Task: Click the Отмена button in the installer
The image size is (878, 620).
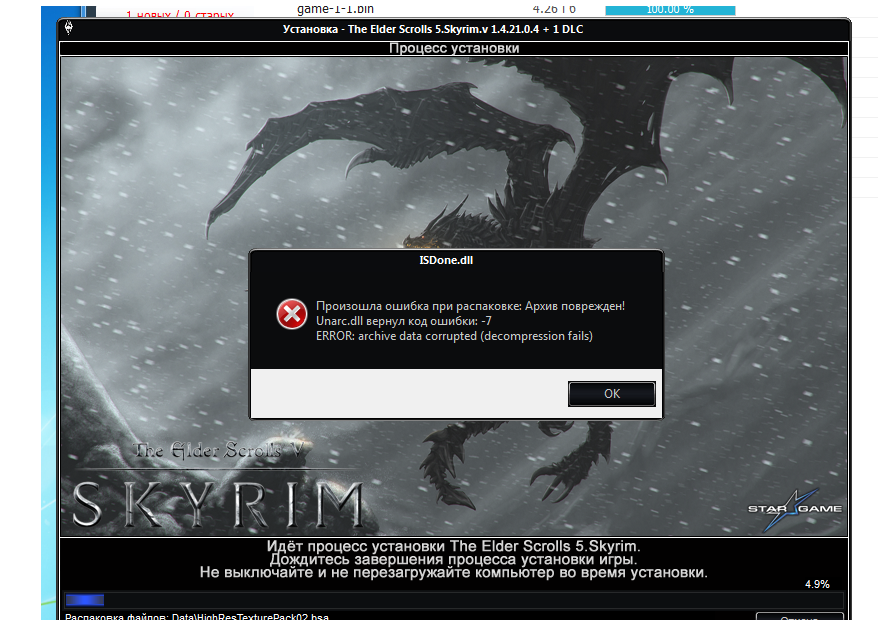Action: point(800,617)
